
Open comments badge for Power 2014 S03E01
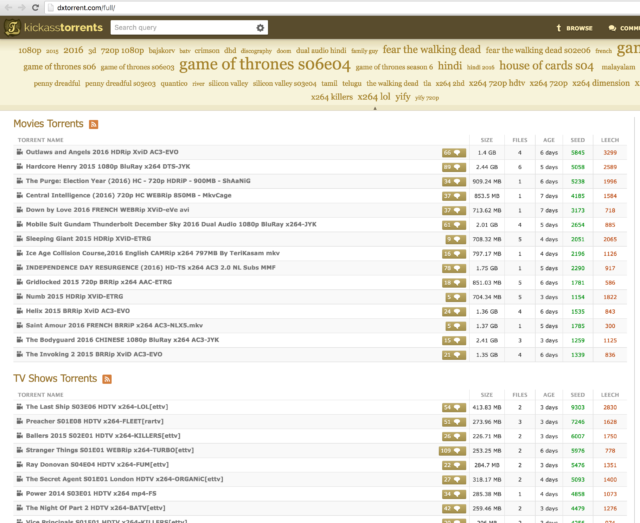pos(453,494)
